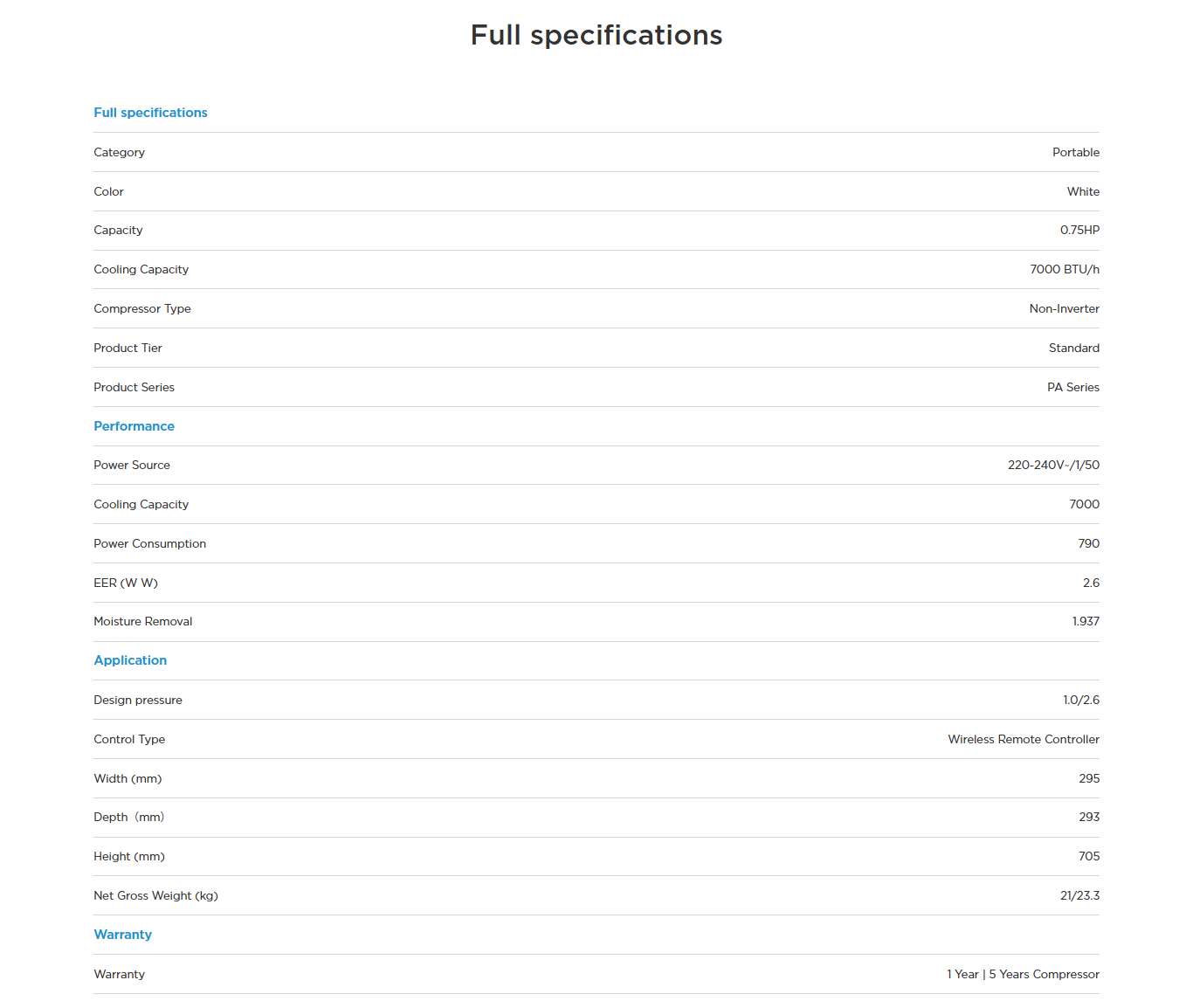Click the Portable category value

click(1075, 152)
